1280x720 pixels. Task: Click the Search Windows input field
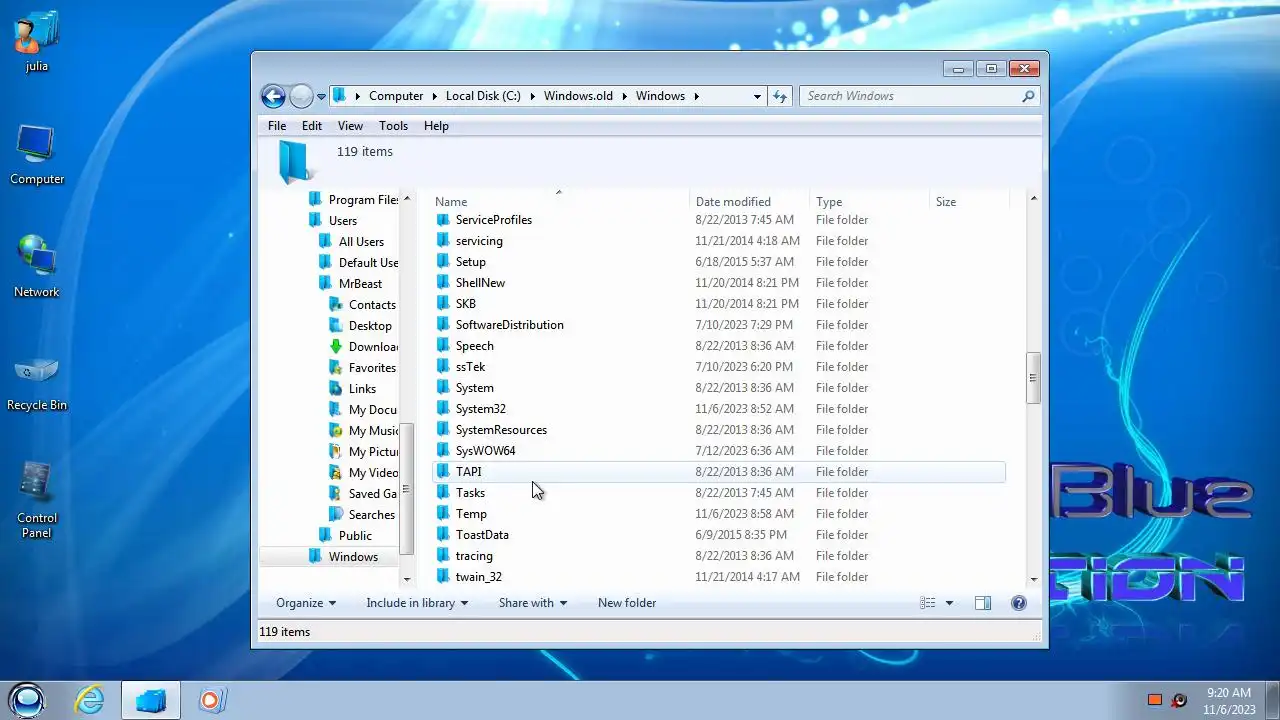pos(908,96)
